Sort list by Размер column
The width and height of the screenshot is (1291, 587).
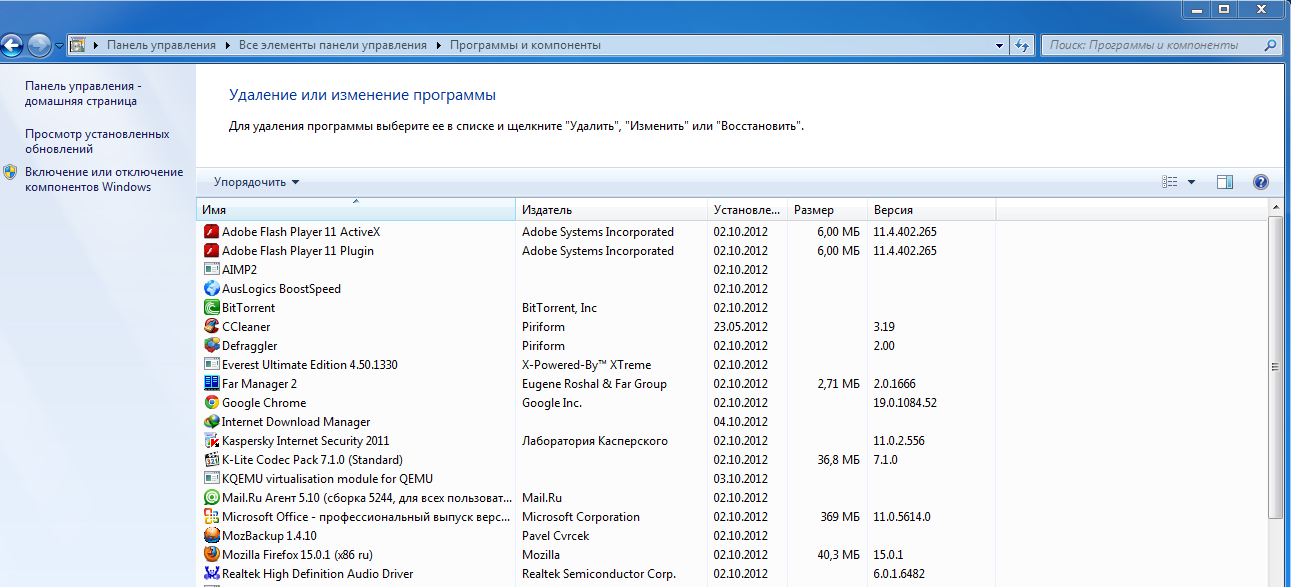[x=828, y=210]
